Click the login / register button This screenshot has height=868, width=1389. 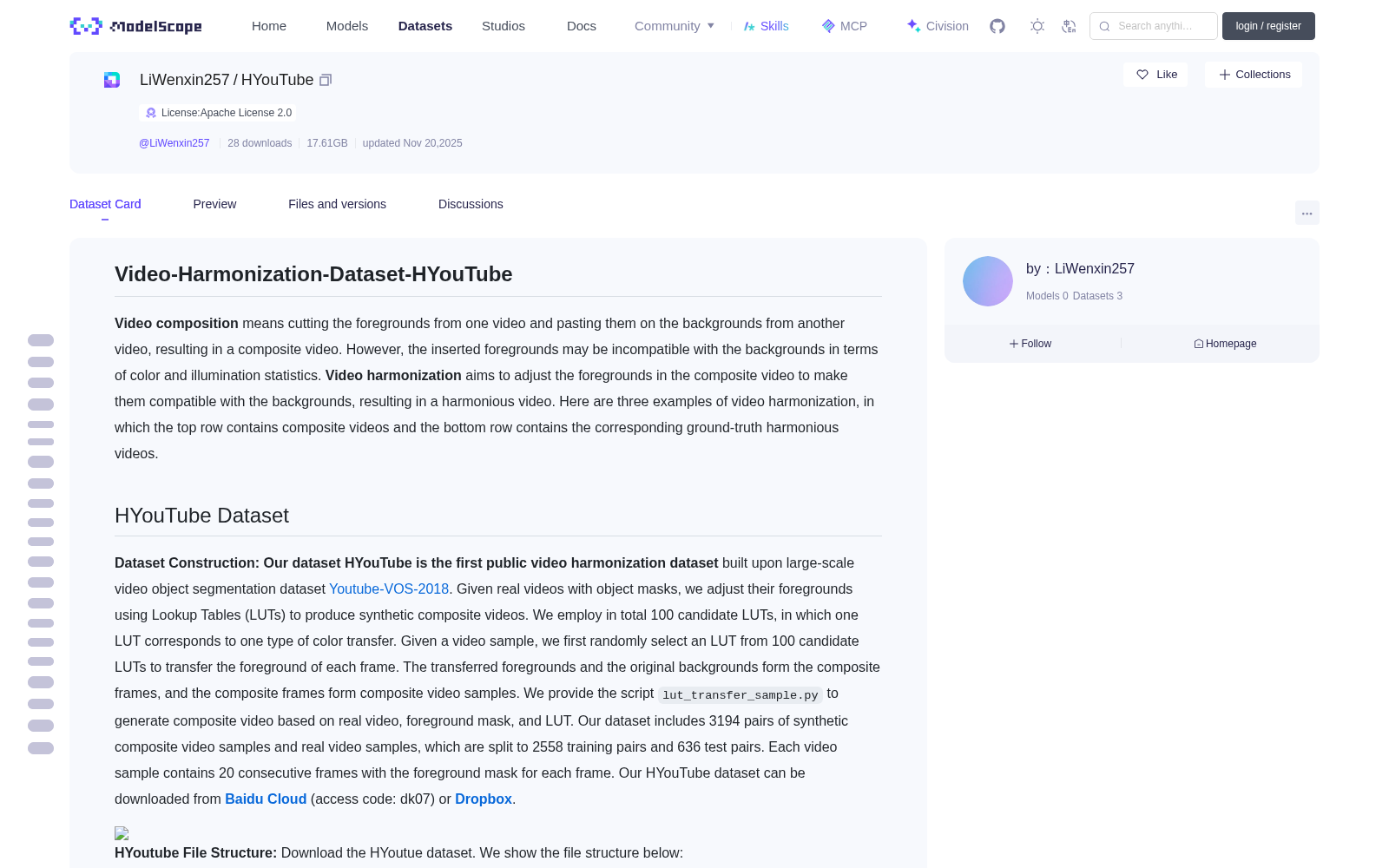pos(1268,26)
